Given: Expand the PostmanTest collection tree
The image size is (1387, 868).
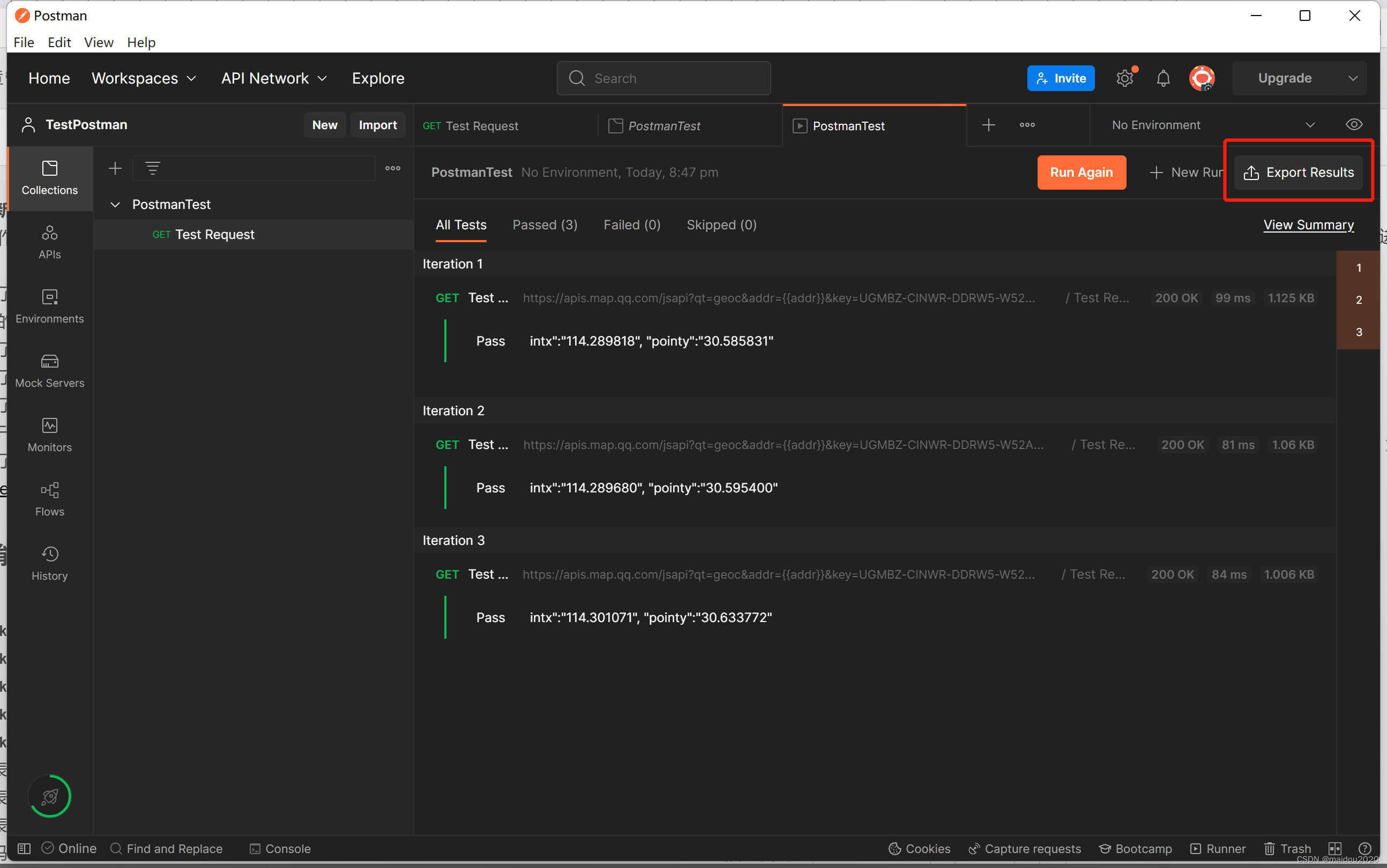Looking at the screenshot, I should pos(114,204).
